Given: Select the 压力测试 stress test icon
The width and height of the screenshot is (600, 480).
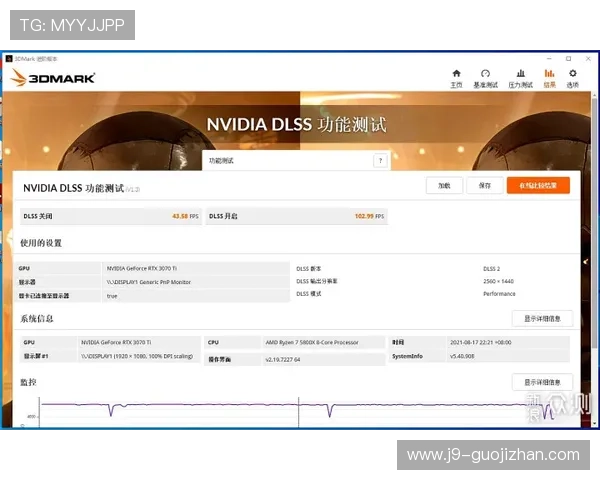Looking at the screenshot, I should 520,77.
